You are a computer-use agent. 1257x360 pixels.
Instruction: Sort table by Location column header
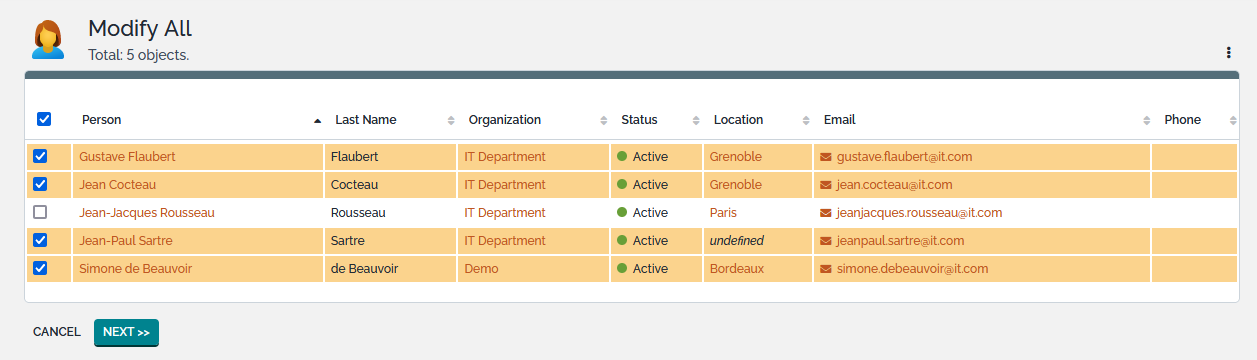(x=738, y=120)
